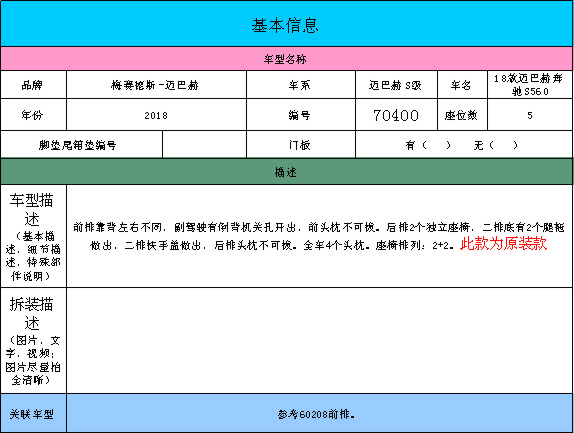
Task: Click the car name cell 18款迈巴赫奔驰S560
Action: tap(530, 85)
